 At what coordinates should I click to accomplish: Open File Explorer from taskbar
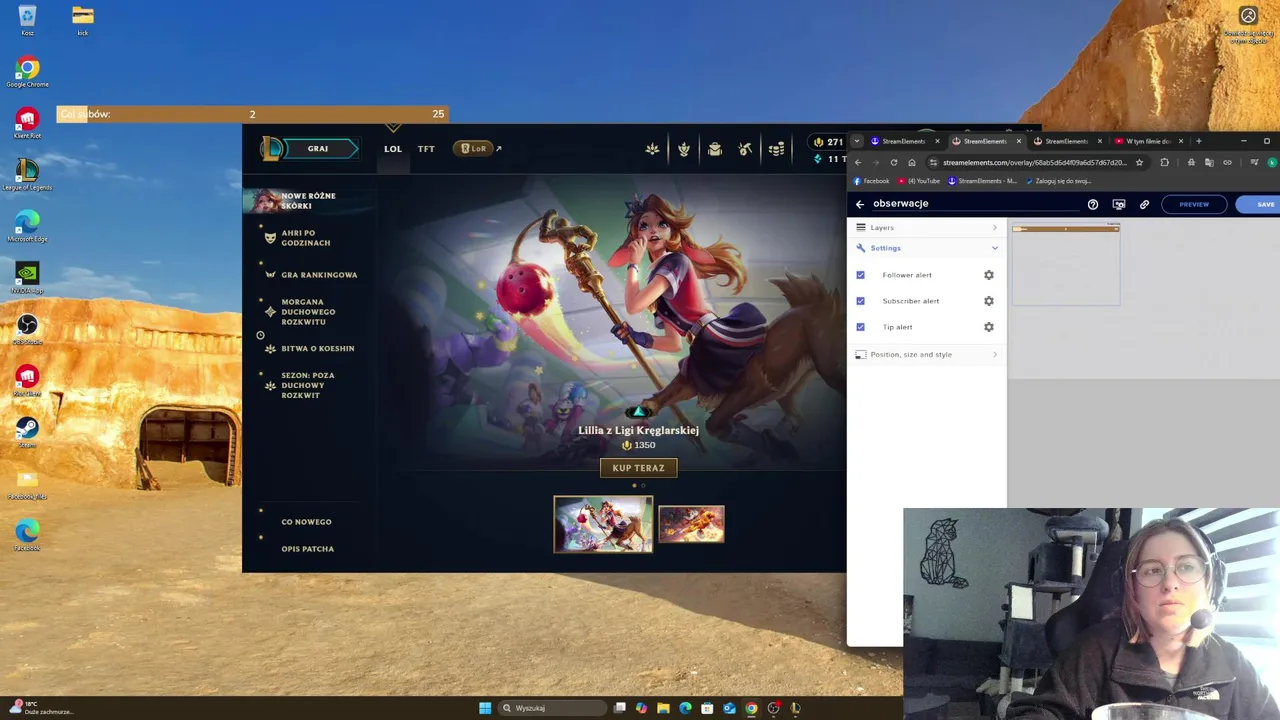663,708
